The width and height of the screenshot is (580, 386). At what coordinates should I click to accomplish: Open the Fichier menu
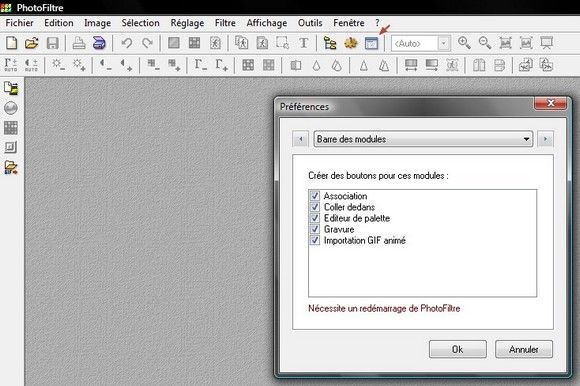pyautogui.click(x=19, y=23)
